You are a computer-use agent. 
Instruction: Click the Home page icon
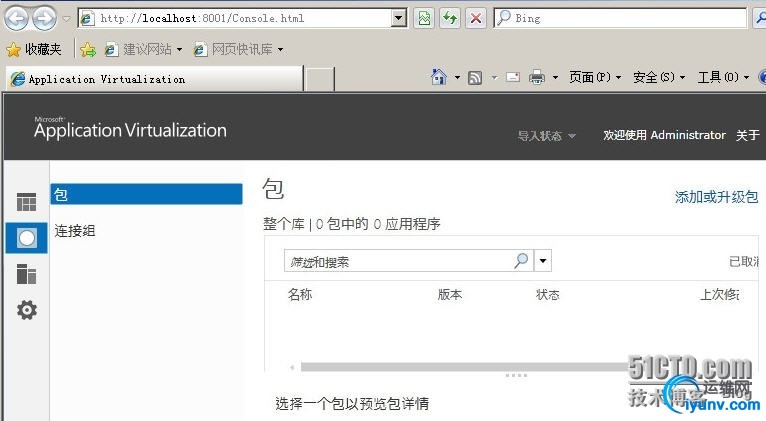(439, 77)
